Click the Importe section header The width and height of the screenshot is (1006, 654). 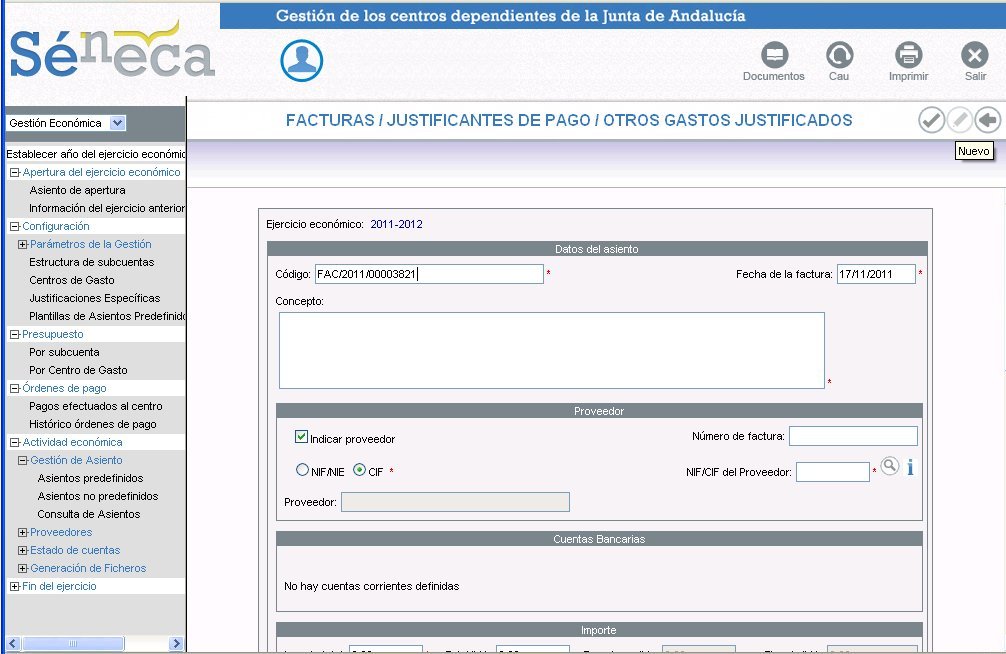pos(599,630)
